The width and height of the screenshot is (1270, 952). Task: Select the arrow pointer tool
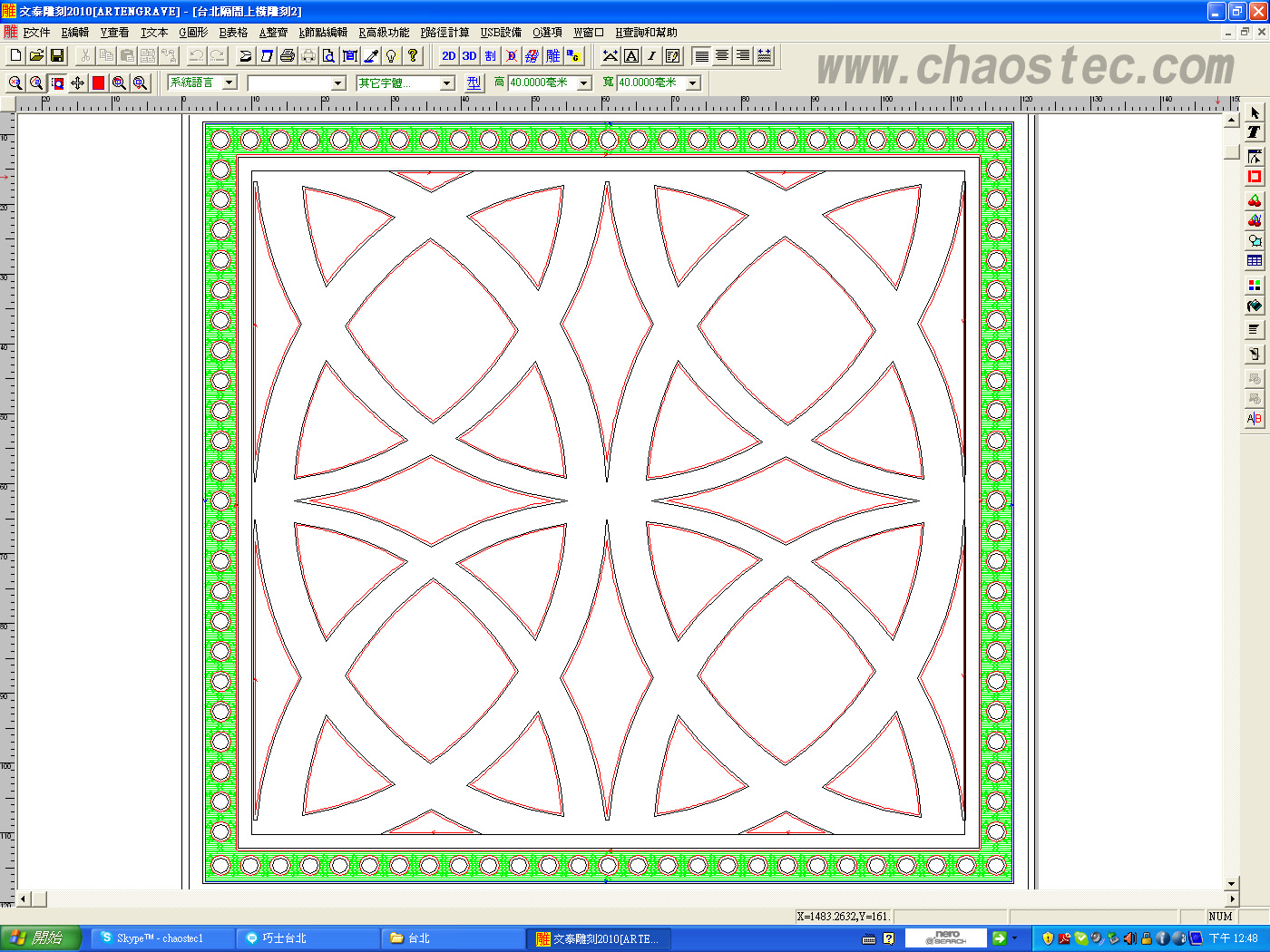(x=1255, y=113)
